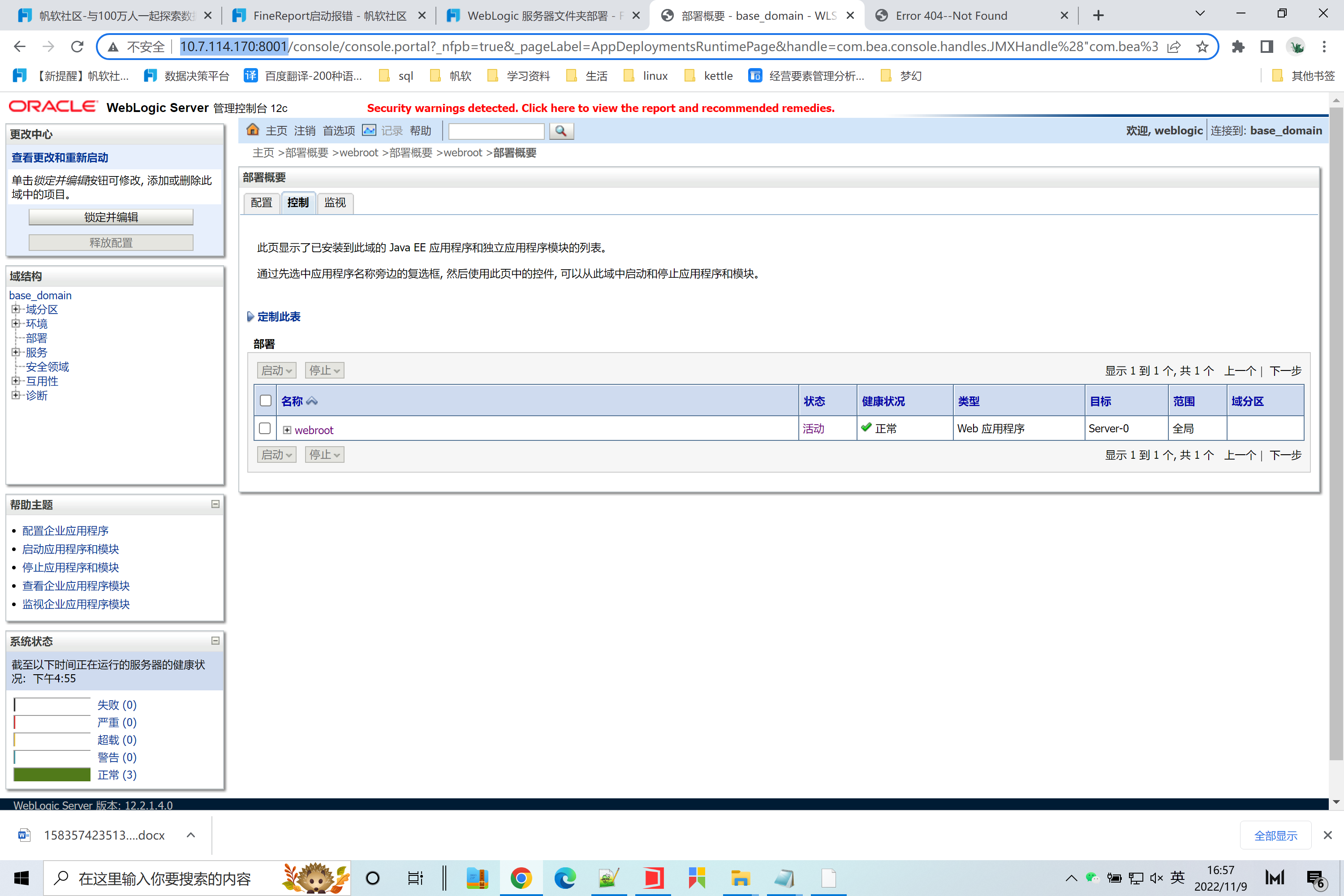Open 启动应用程序和模块 help link

click(70, 549)
